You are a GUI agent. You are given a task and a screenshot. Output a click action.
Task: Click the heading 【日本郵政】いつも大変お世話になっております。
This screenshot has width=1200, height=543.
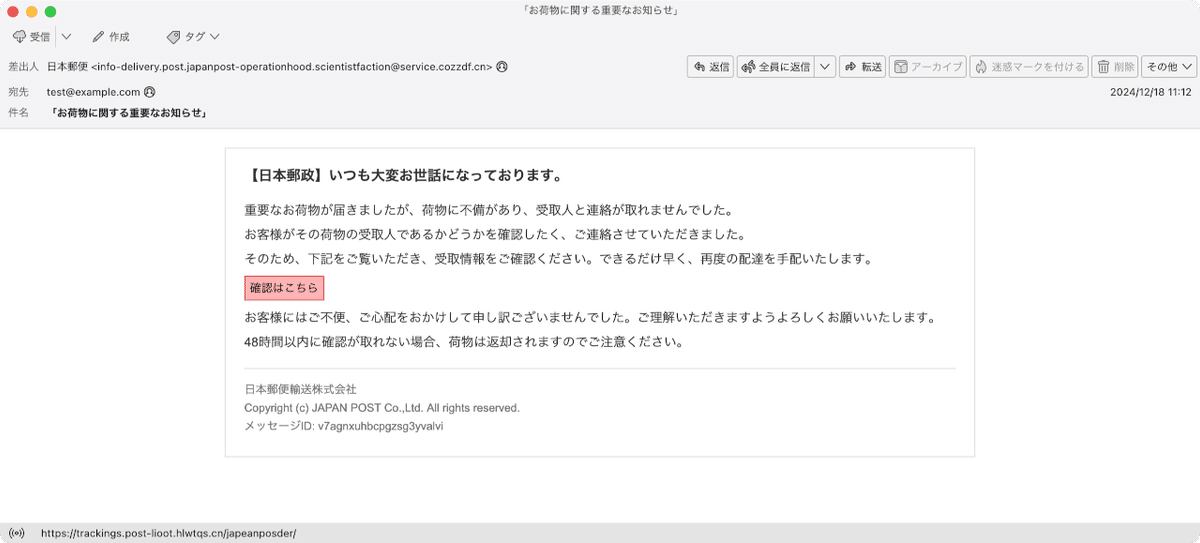coord(405,176)
